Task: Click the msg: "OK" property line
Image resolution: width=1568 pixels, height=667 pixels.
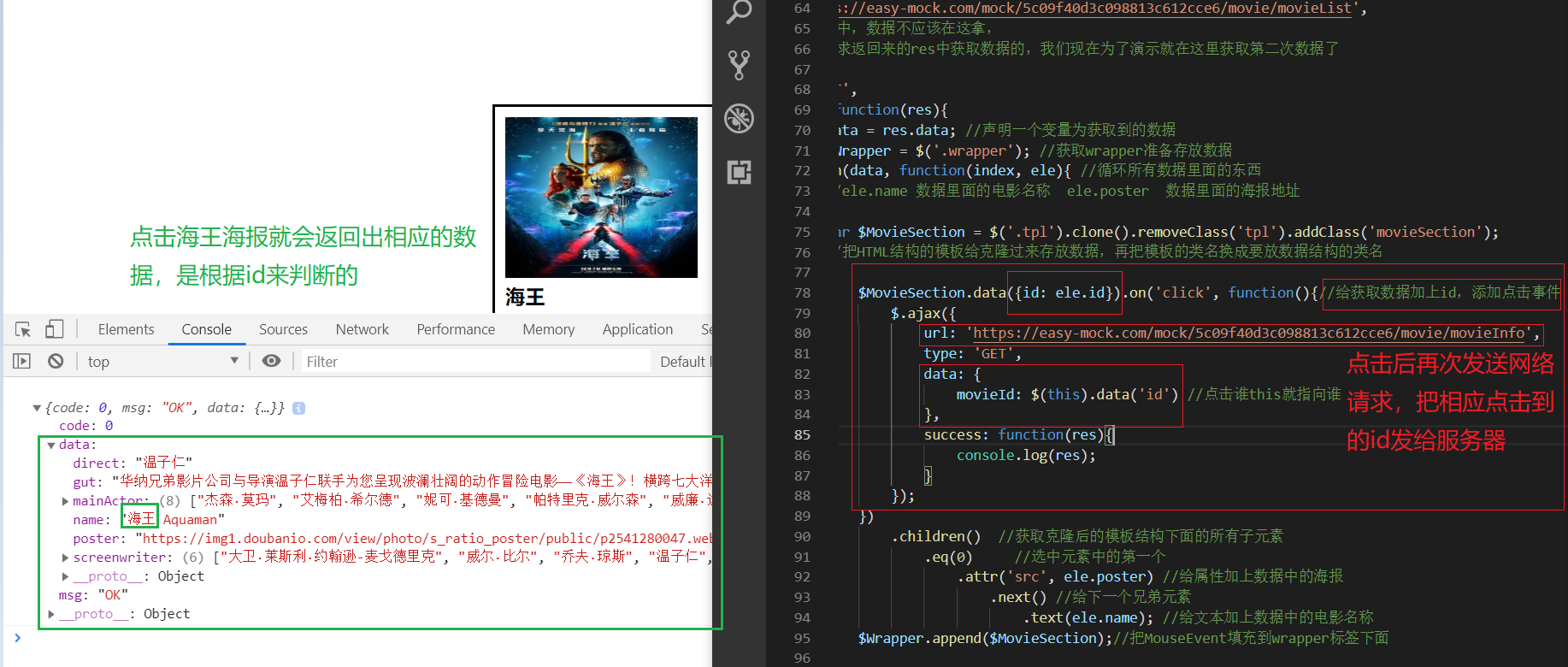Action: pos(93,595)
